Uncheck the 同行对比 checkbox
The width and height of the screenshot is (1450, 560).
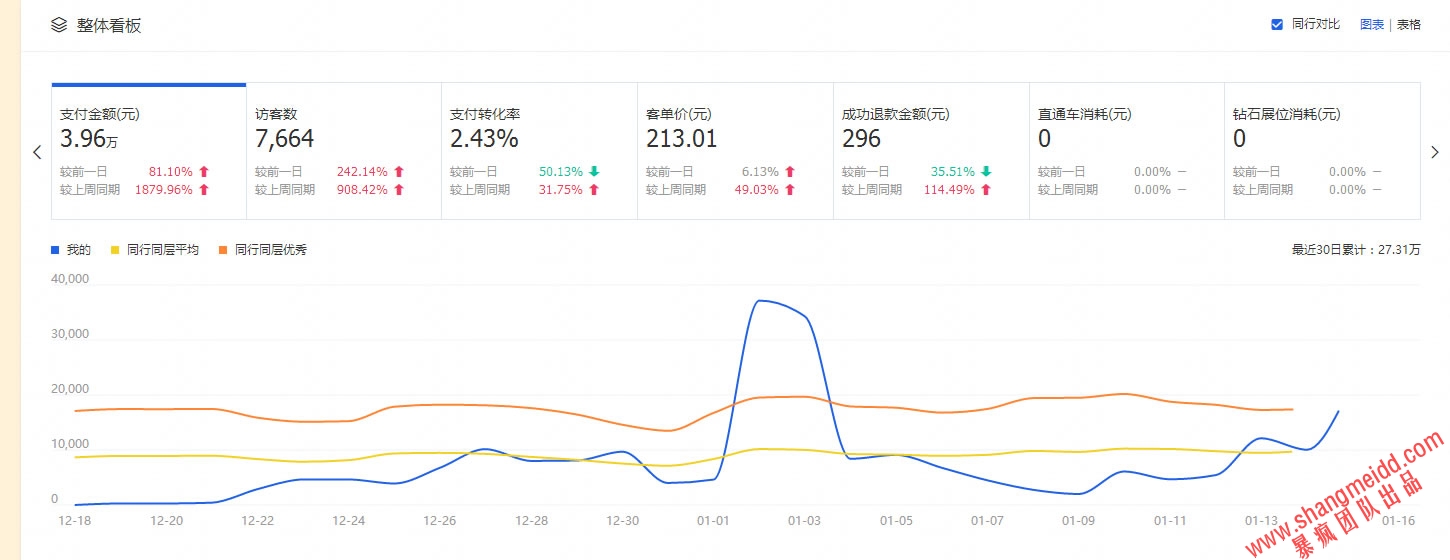pyautogui.click(x=1277, y=24)
